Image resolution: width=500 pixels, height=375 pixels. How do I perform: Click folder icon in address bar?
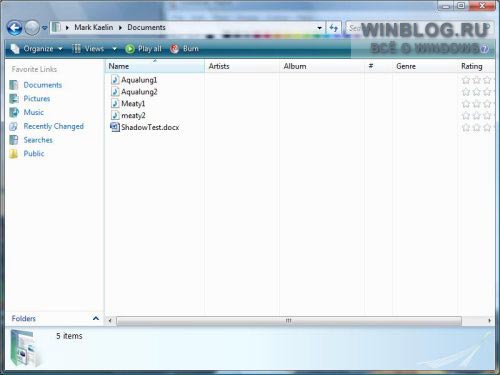pyautogui.click(x=57, y=27)
